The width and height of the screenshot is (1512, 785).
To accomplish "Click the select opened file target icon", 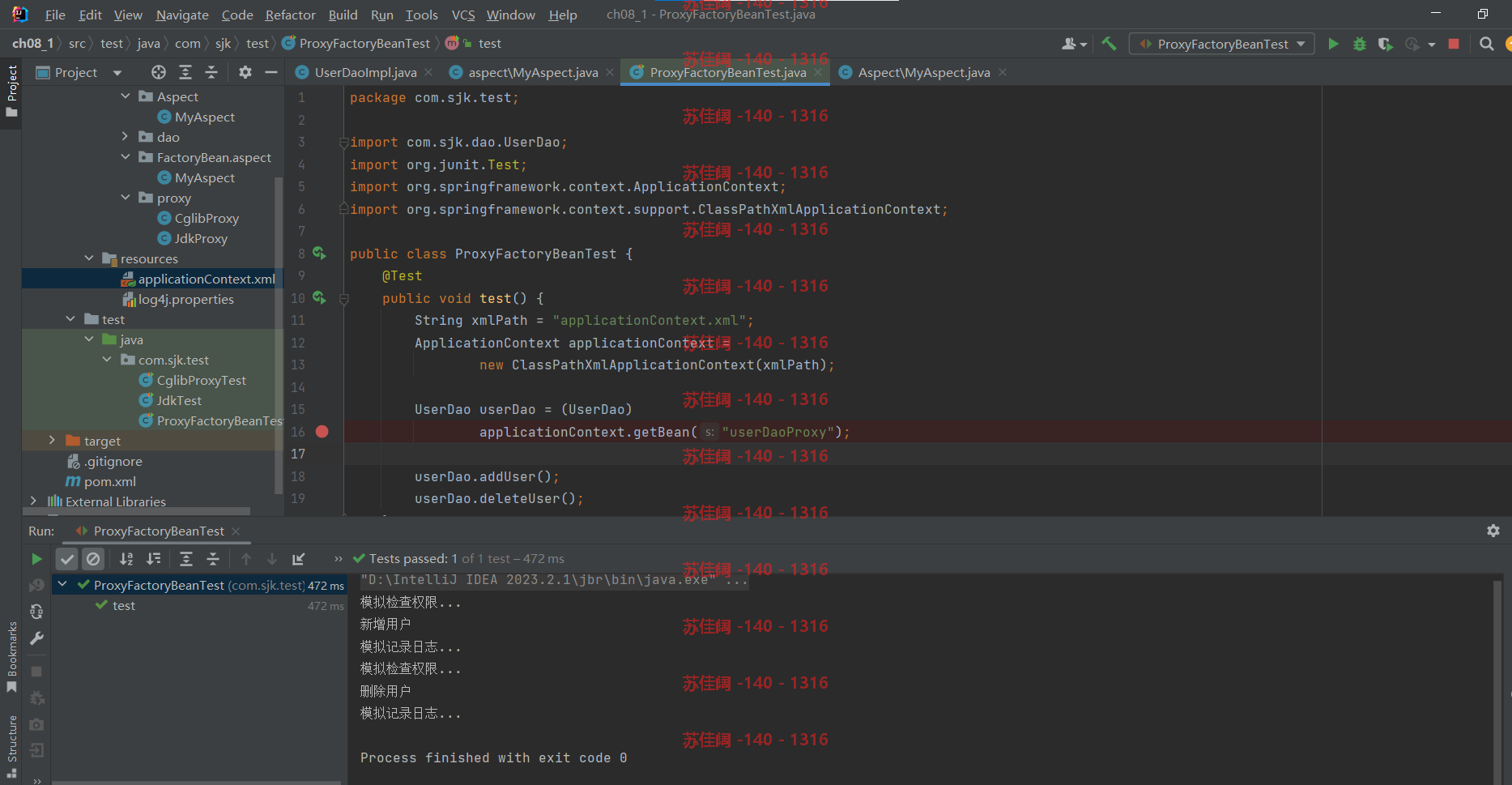I will (159, 72).
